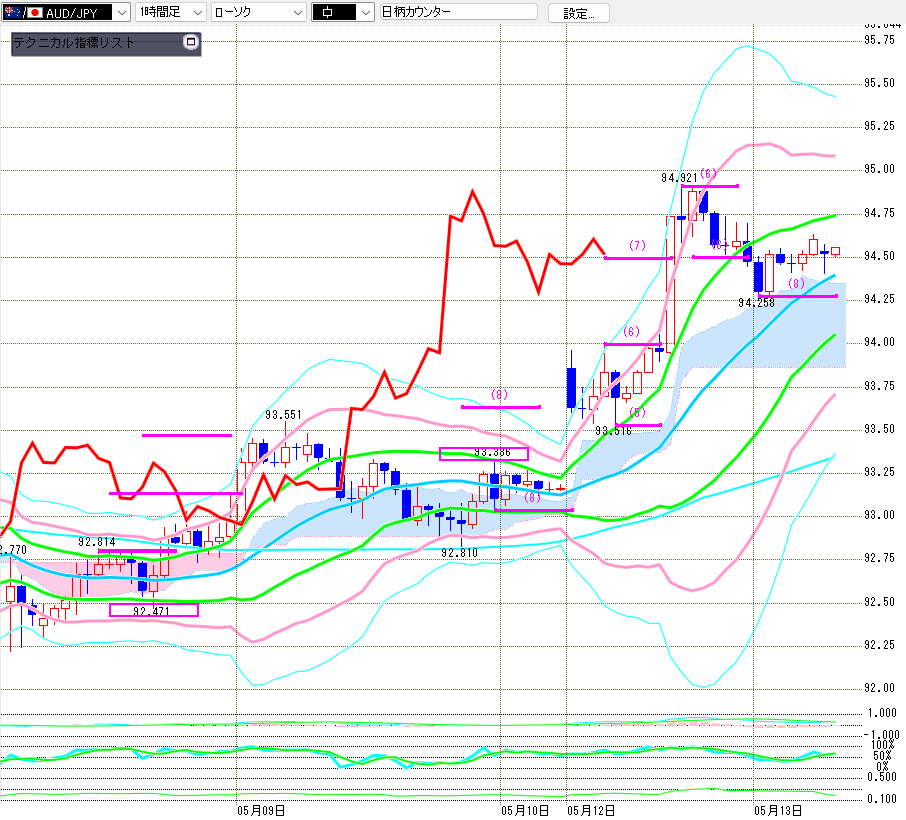
Task: Click the boxed 93.336 price label
Action: tap(484, 454)
